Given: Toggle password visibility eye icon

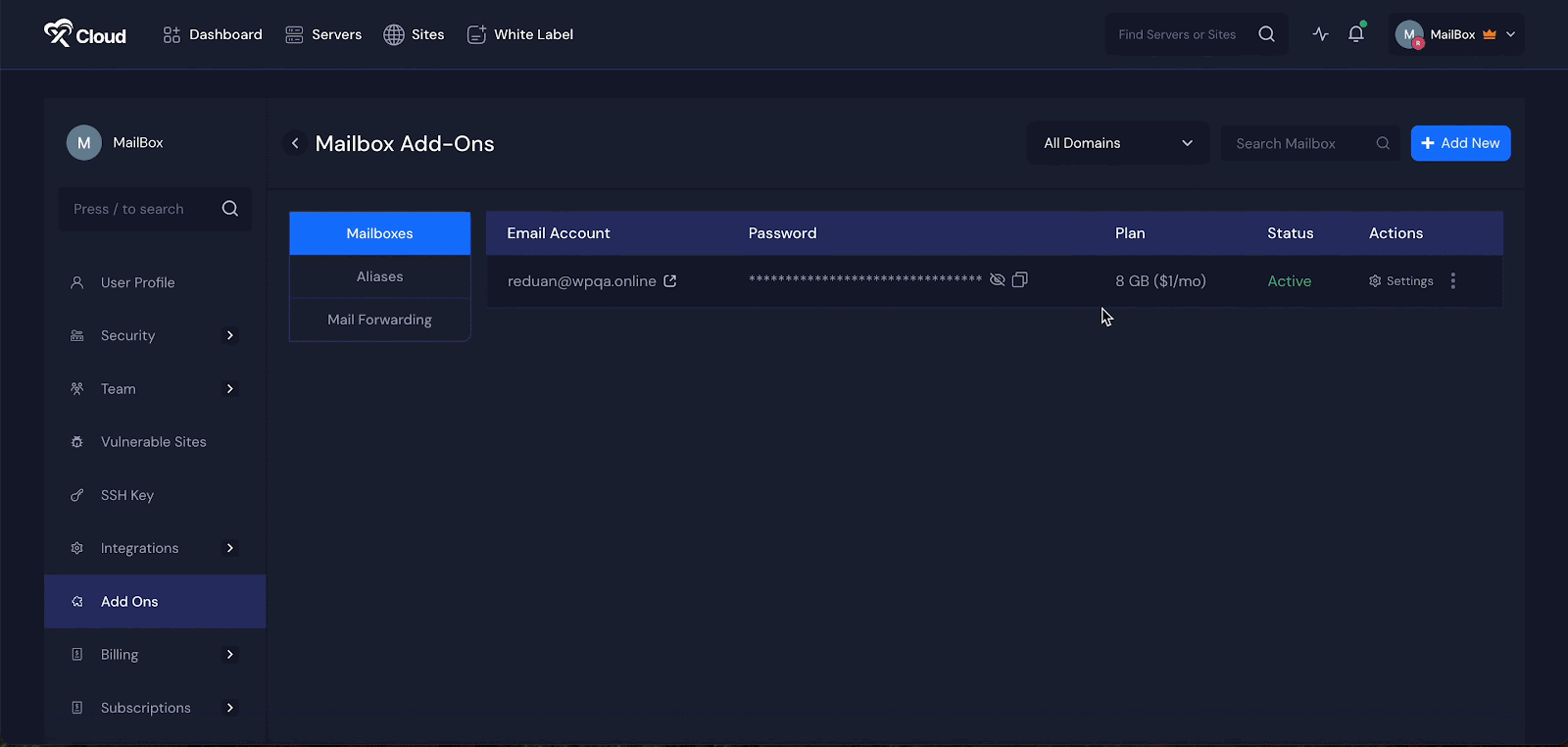Looking at the screenshot, I should 997,280.
